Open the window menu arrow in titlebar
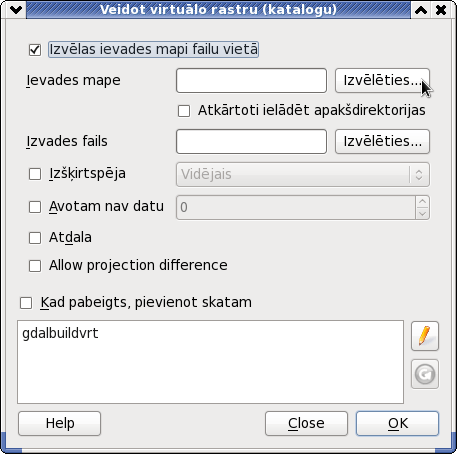The height and width of the screenshot is (454, 457). (x=16, y=10)
